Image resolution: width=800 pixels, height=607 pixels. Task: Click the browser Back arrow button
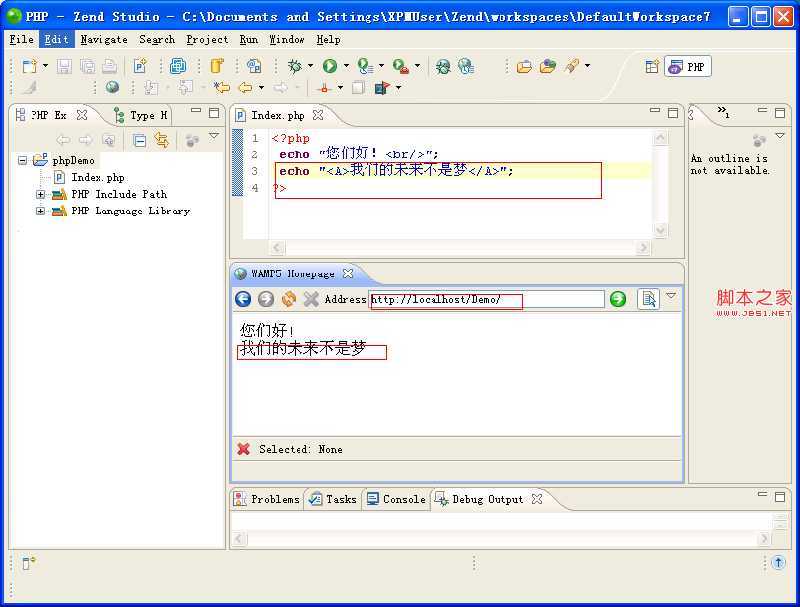[243, 299]
